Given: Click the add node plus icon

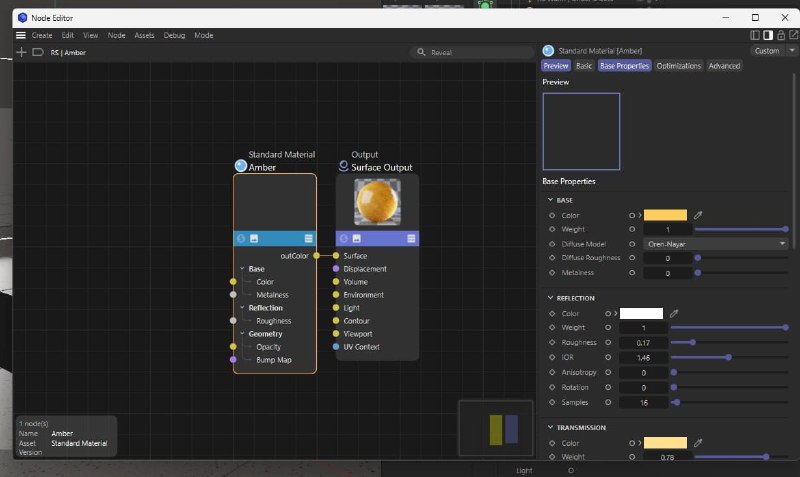Looking at the screenshot, I should [x=21, y=52].
